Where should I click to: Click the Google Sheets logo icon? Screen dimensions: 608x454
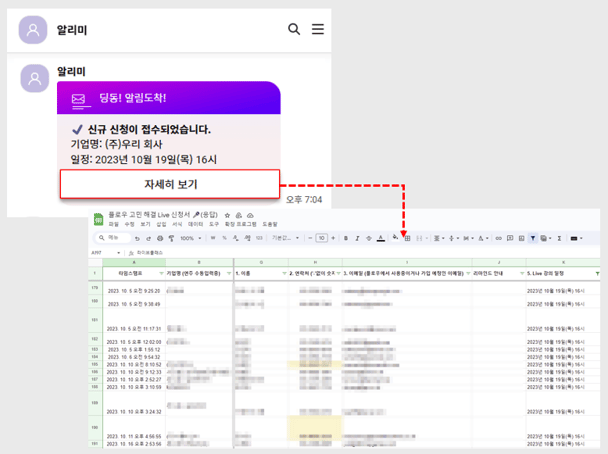coord(98,219)
